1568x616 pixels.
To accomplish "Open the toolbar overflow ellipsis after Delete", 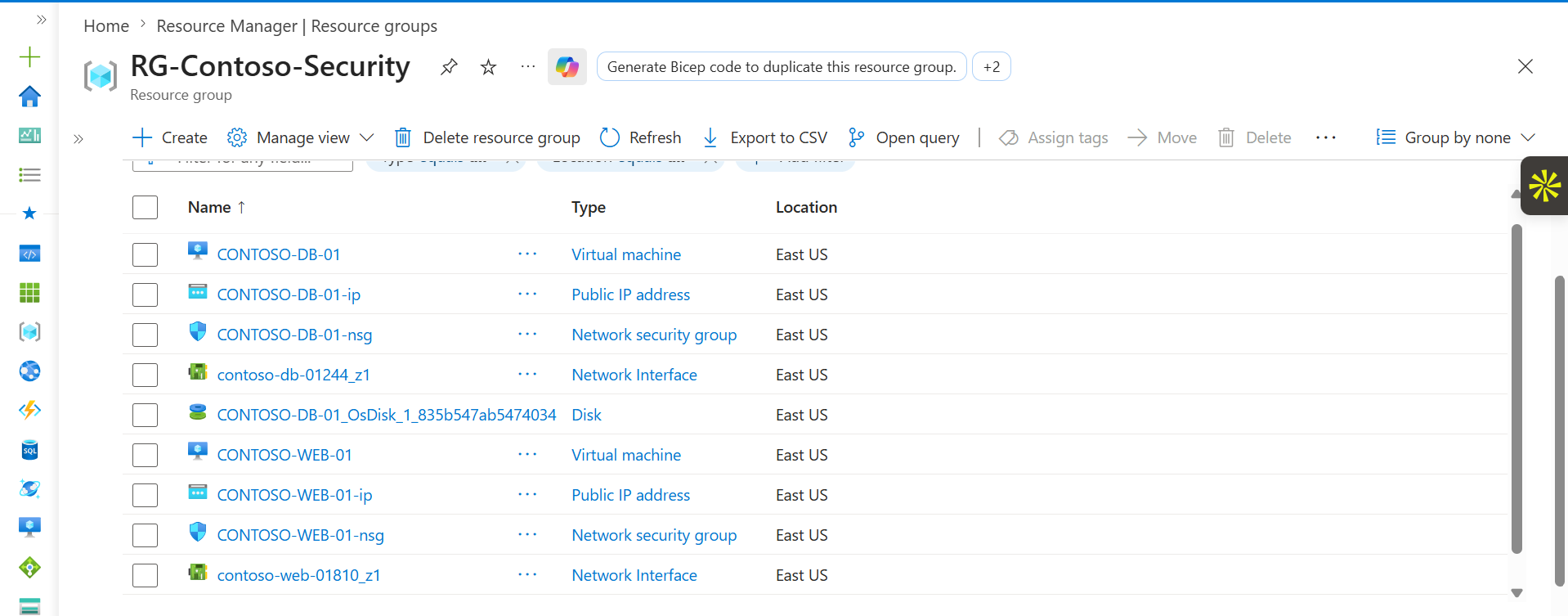I will point(1326,137).
